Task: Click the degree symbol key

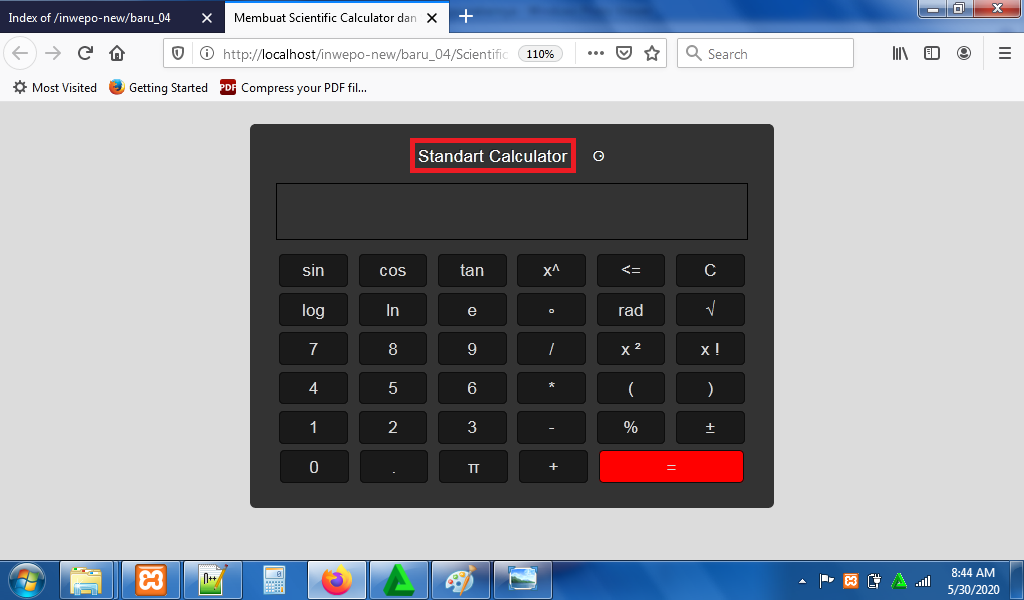Action: tap(551, 310)
